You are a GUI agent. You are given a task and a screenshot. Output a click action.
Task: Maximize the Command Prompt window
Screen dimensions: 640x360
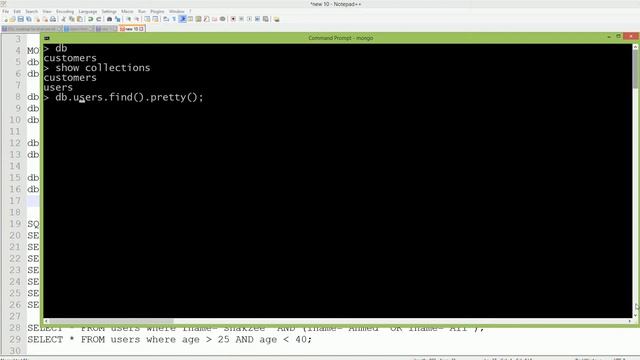(x=618, y=37)
